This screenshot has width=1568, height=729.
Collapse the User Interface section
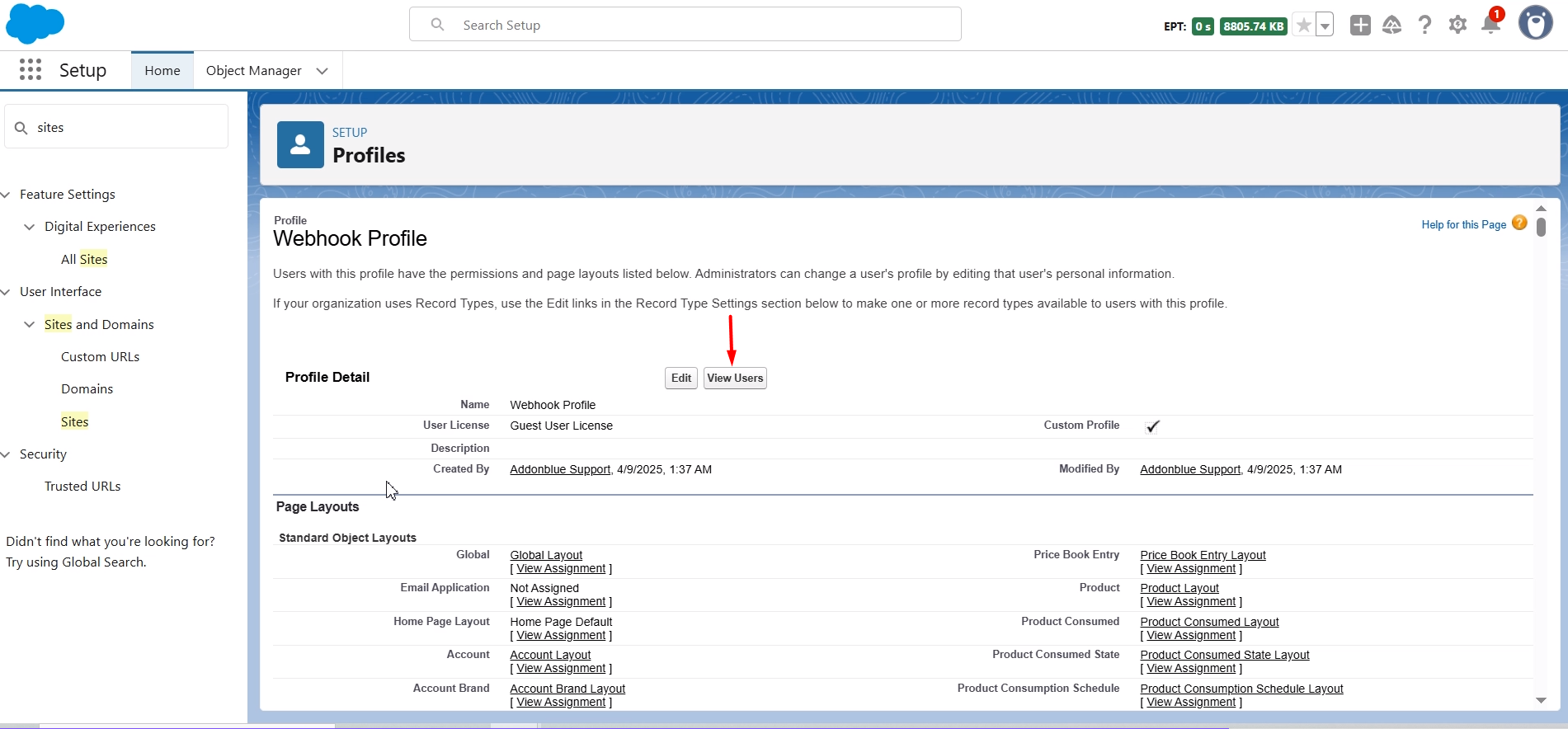pyautogui.click(x=6, y=292)
